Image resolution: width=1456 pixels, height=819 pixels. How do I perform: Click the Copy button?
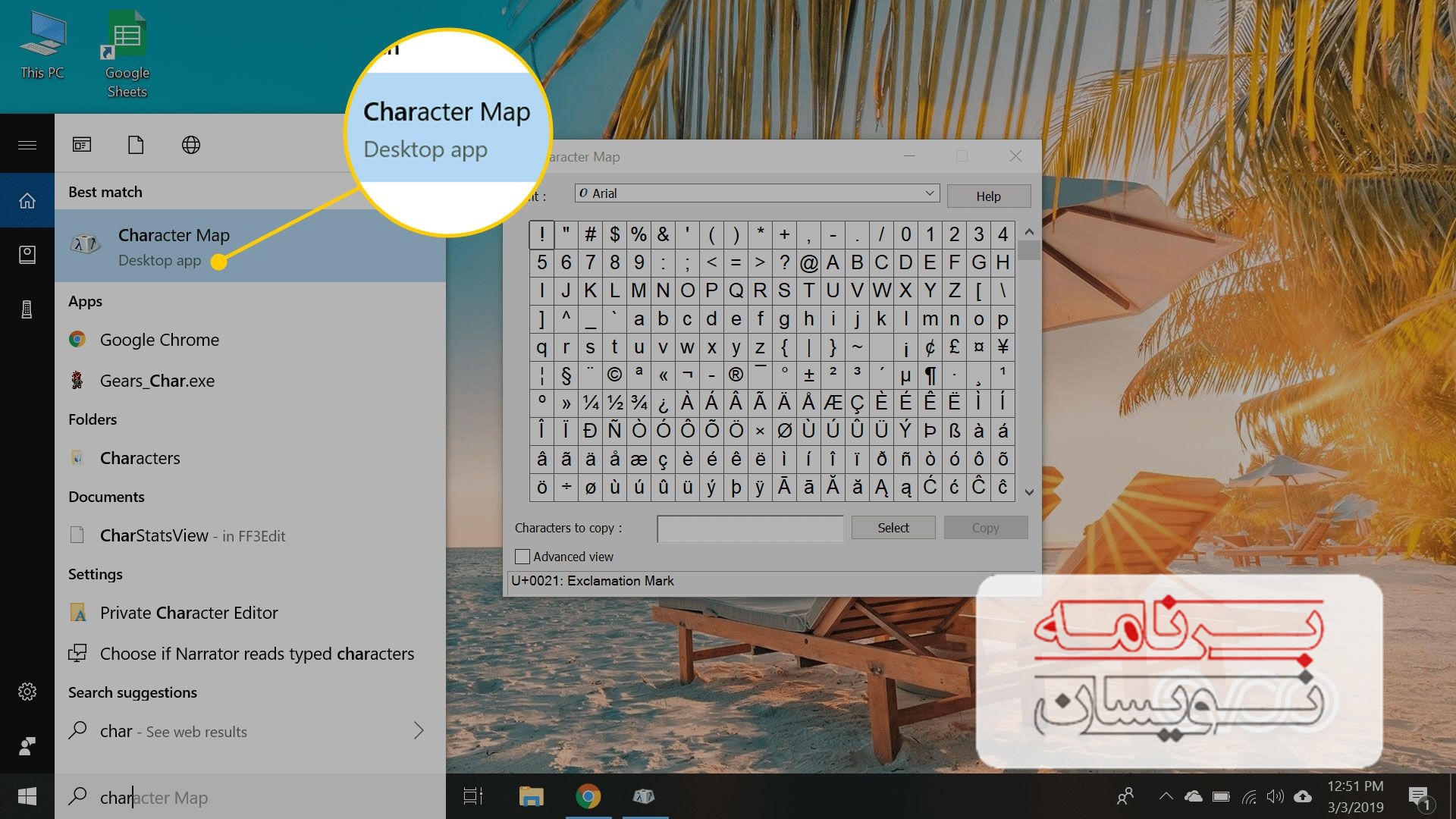click(x=983, y=527)
